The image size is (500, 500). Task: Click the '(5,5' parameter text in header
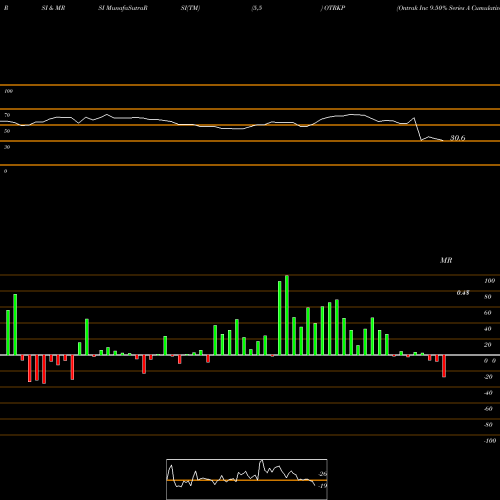[x=257, y=8]
